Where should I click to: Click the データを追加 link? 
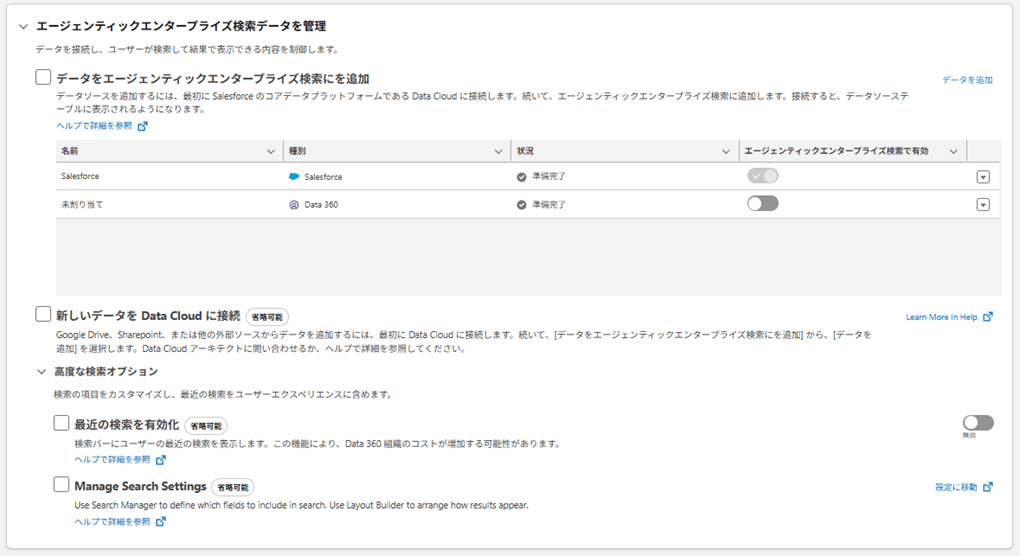tap(967, 80)
